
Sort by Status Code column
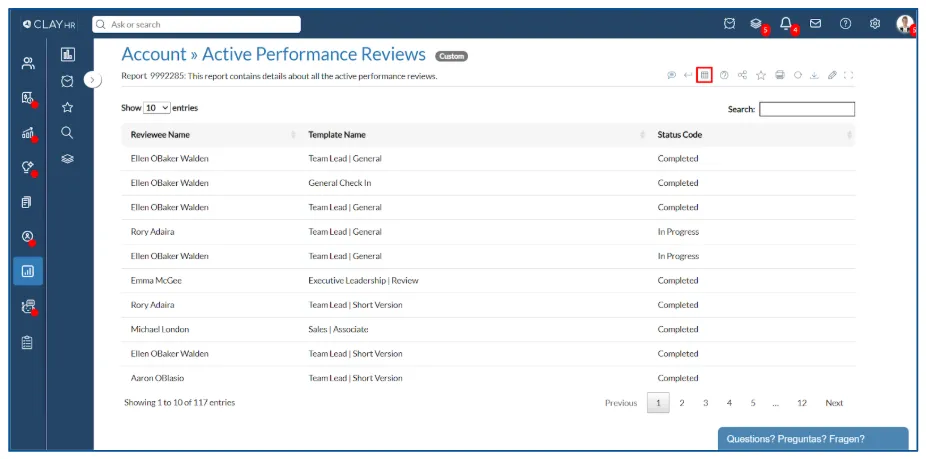click(751, 135)
